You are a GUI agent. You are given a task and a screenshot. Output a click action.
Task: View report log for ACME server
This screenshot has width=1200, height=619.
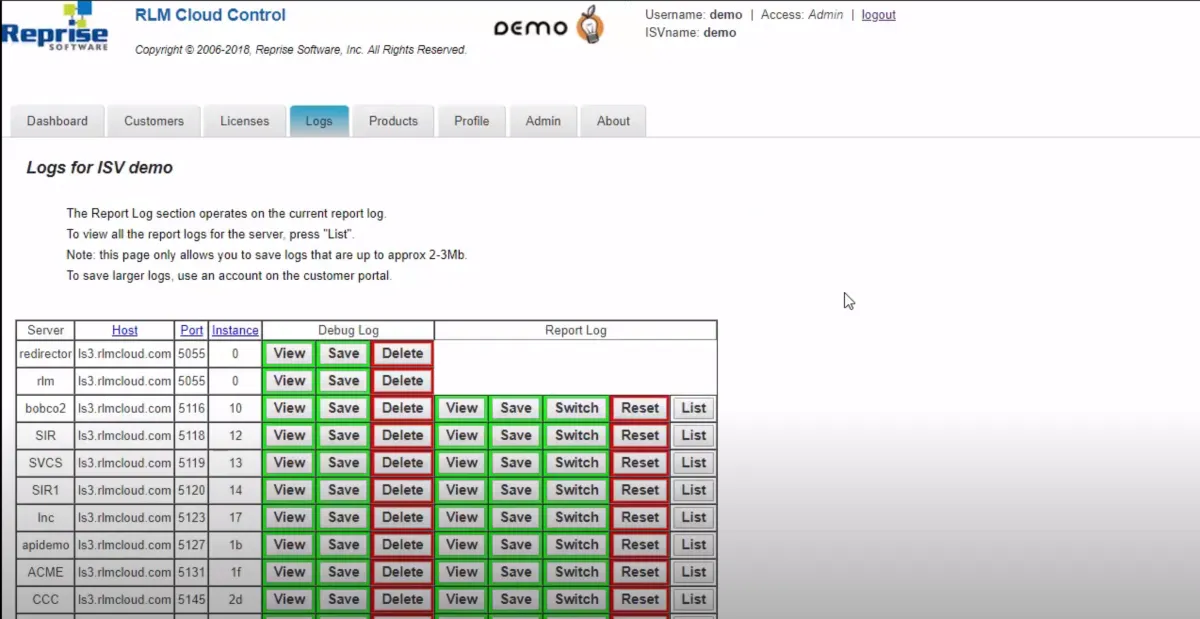tap(462, 572)
